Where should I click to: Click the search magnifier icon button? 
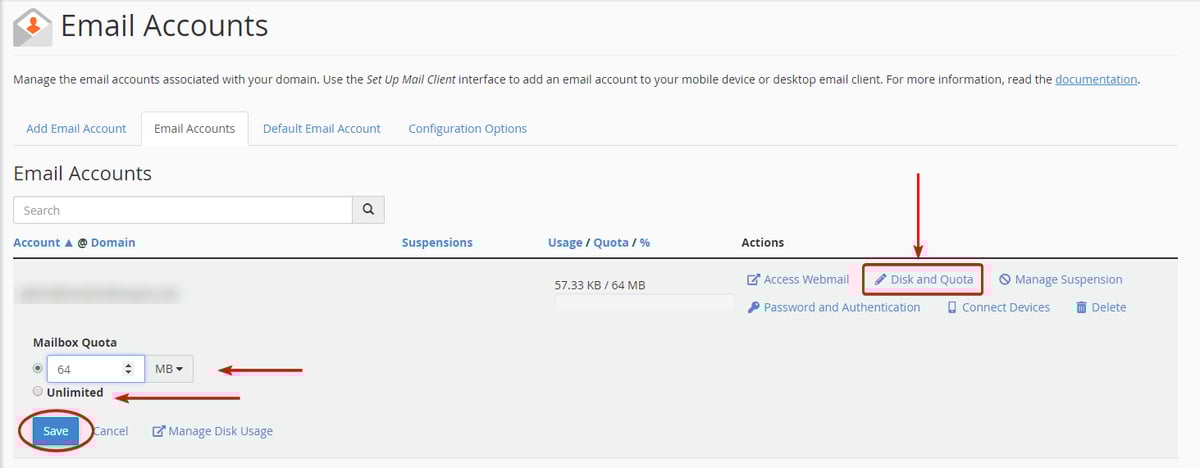368,210
